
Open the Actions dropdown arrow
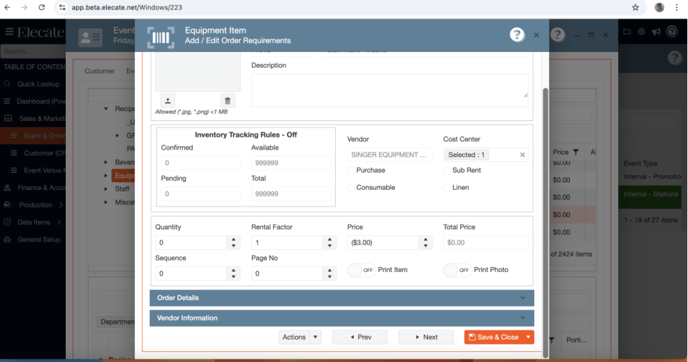[315, 337]
